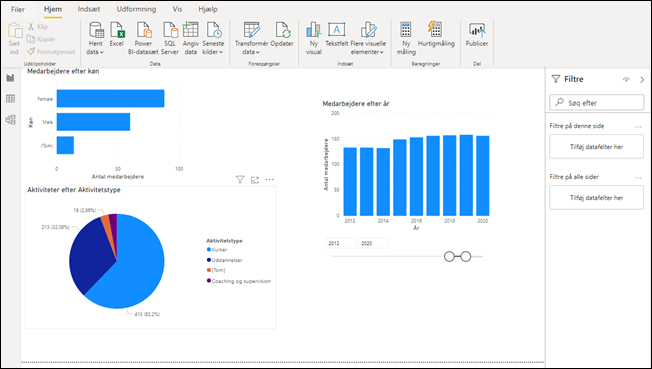652x369 pixels.
Task: Open more options above pie chart
Action: click(x=269, y=180)
